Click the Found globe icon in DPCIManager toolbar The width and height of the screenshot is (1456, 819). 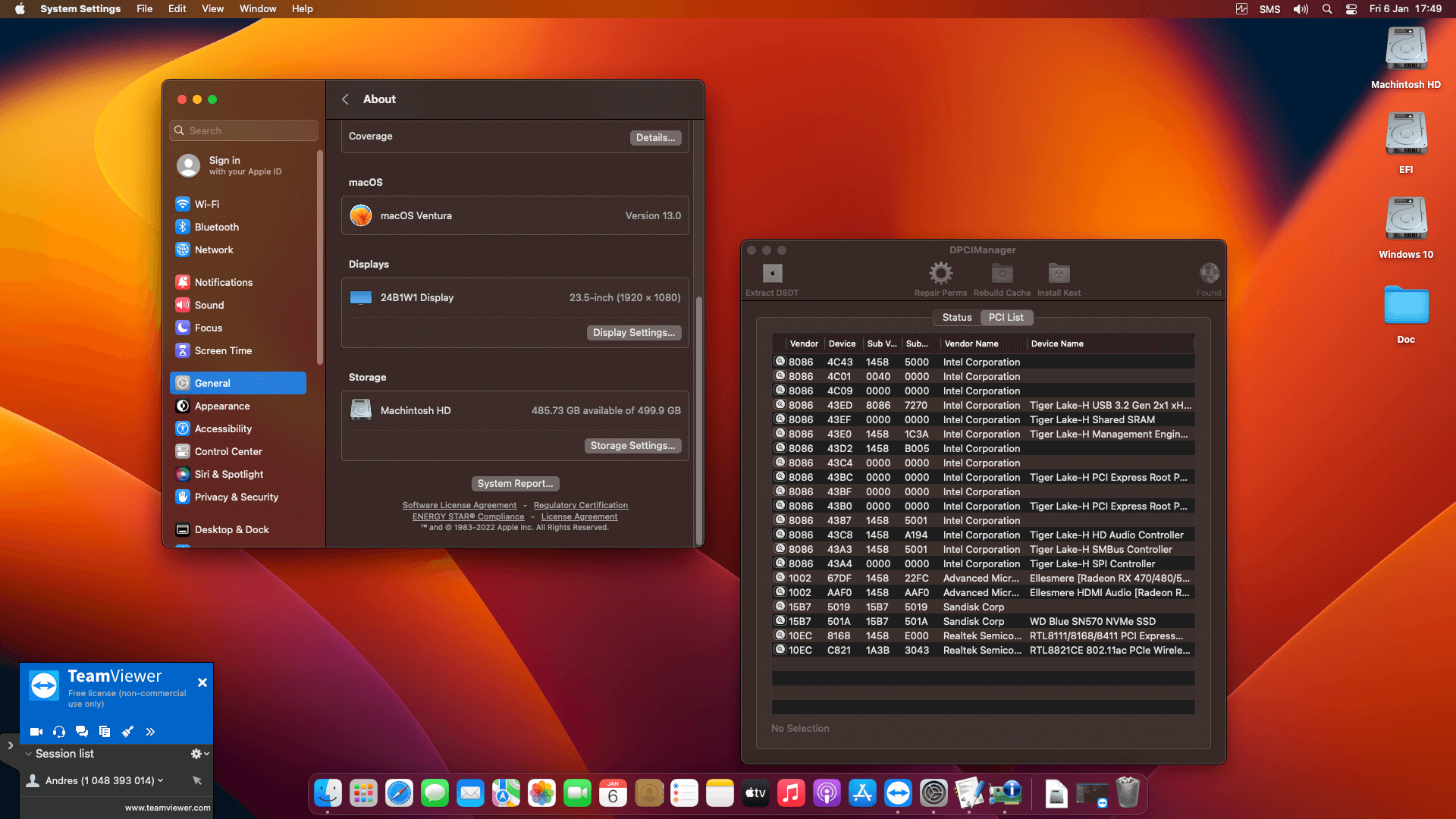[x=1207, y=272]
